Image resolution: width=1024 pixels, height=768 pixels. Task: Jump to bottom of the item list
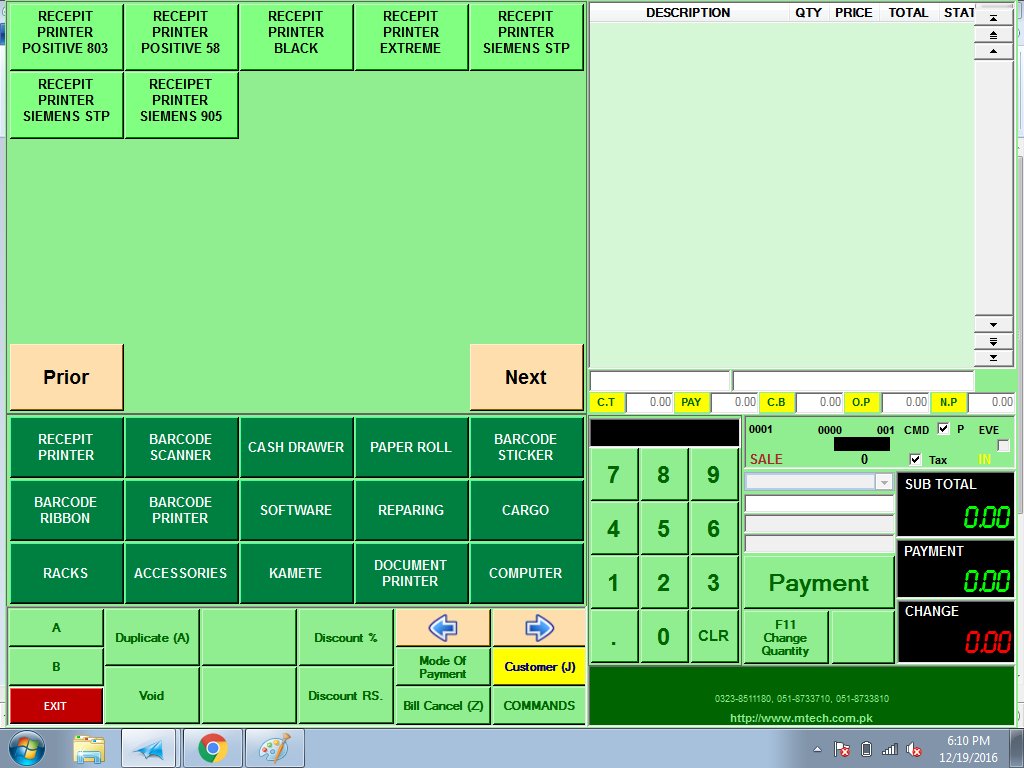coord(993,357)
